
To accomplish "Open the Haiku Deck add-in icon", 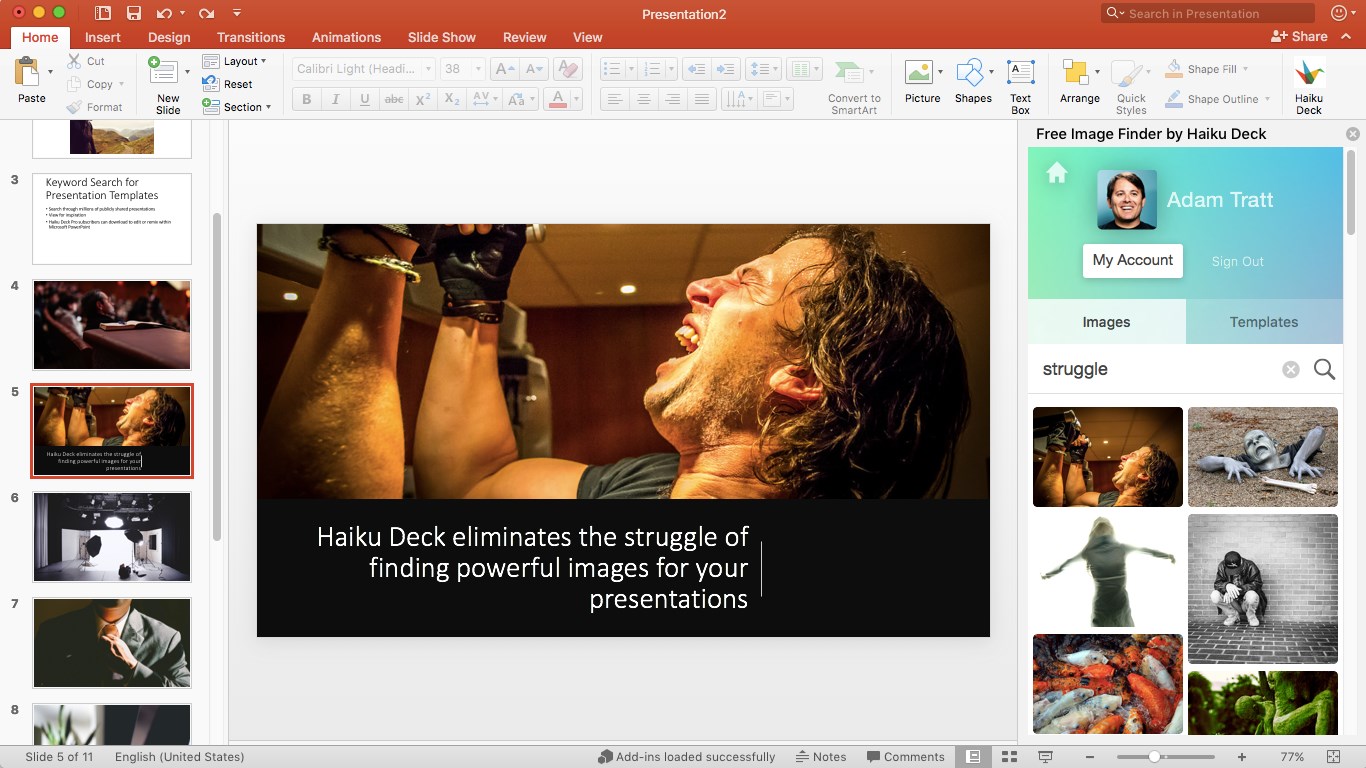I will pos(1308,84).
